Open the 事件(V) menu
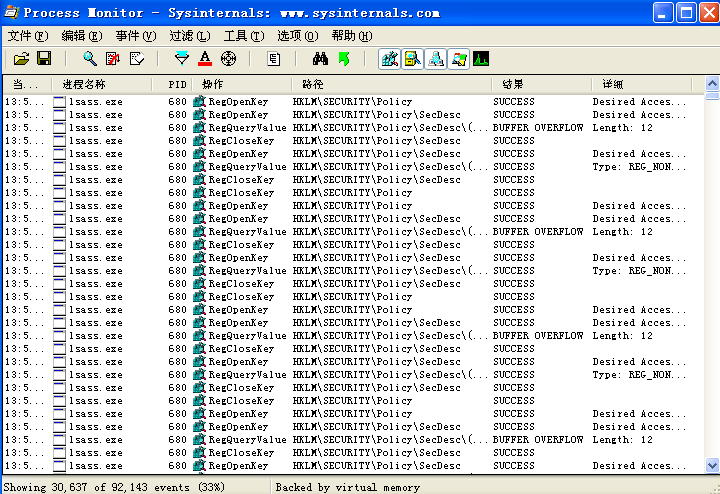 coord(136,36)
